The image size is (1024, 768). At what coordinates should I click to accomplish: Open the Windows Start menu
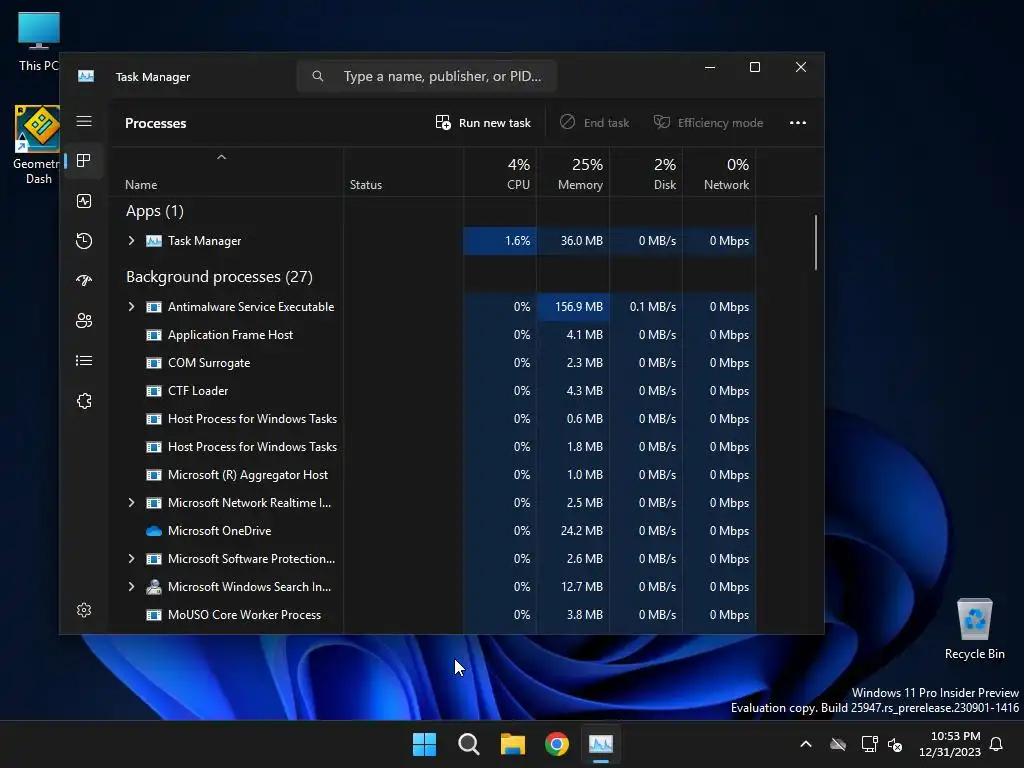(424, 744)
